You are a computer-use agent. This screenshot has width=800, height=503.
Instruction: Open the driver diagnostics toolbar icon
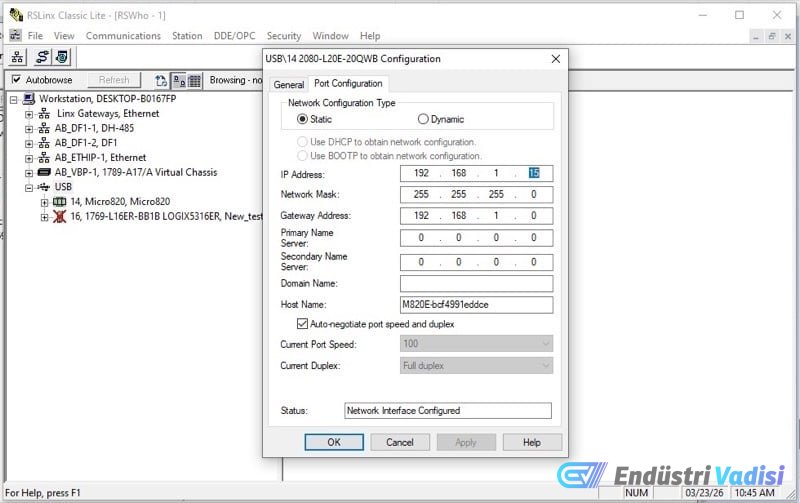coord(62,57)
